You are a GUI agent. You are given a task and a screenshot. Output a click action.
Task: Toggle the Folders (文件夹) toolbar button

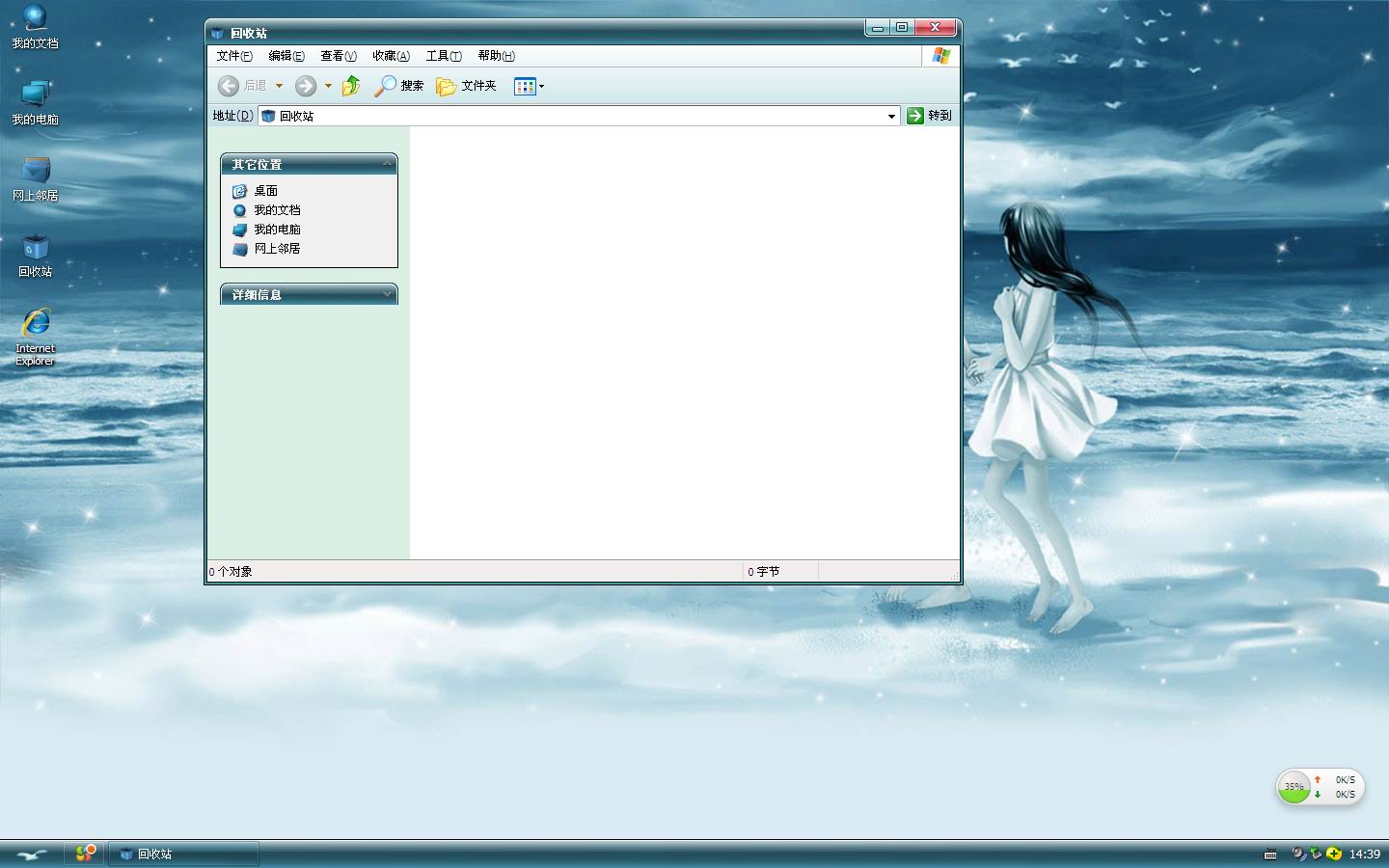[466, 86]
